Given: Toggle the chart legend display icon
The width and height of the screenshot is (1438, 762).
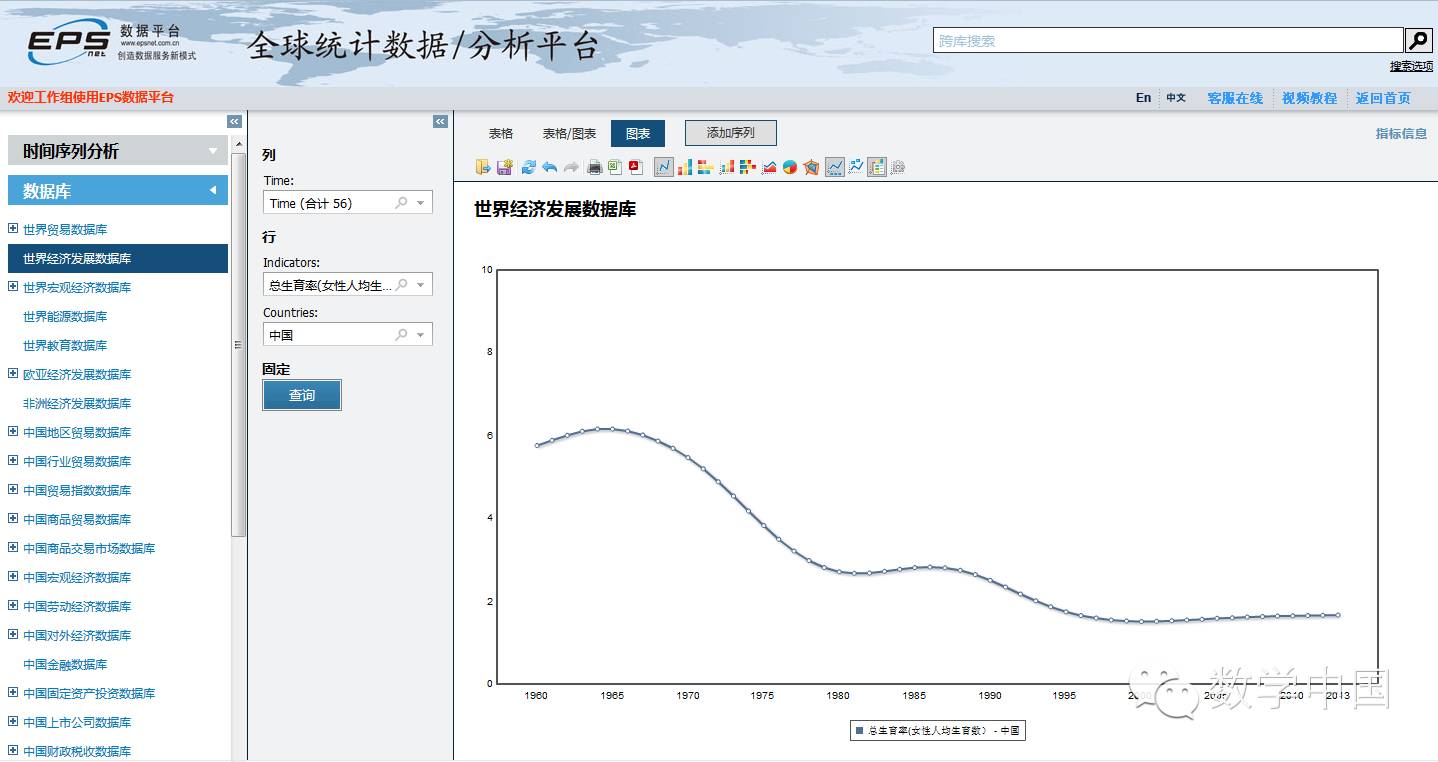Looking at the screenshot, I should 877,167.
